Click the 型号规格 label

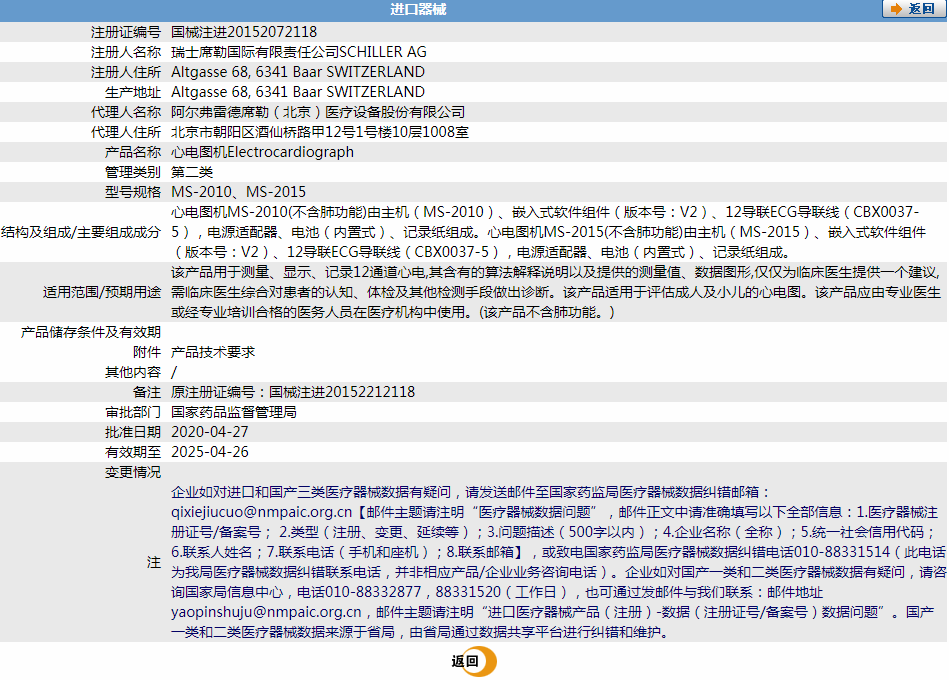(133, 192)
